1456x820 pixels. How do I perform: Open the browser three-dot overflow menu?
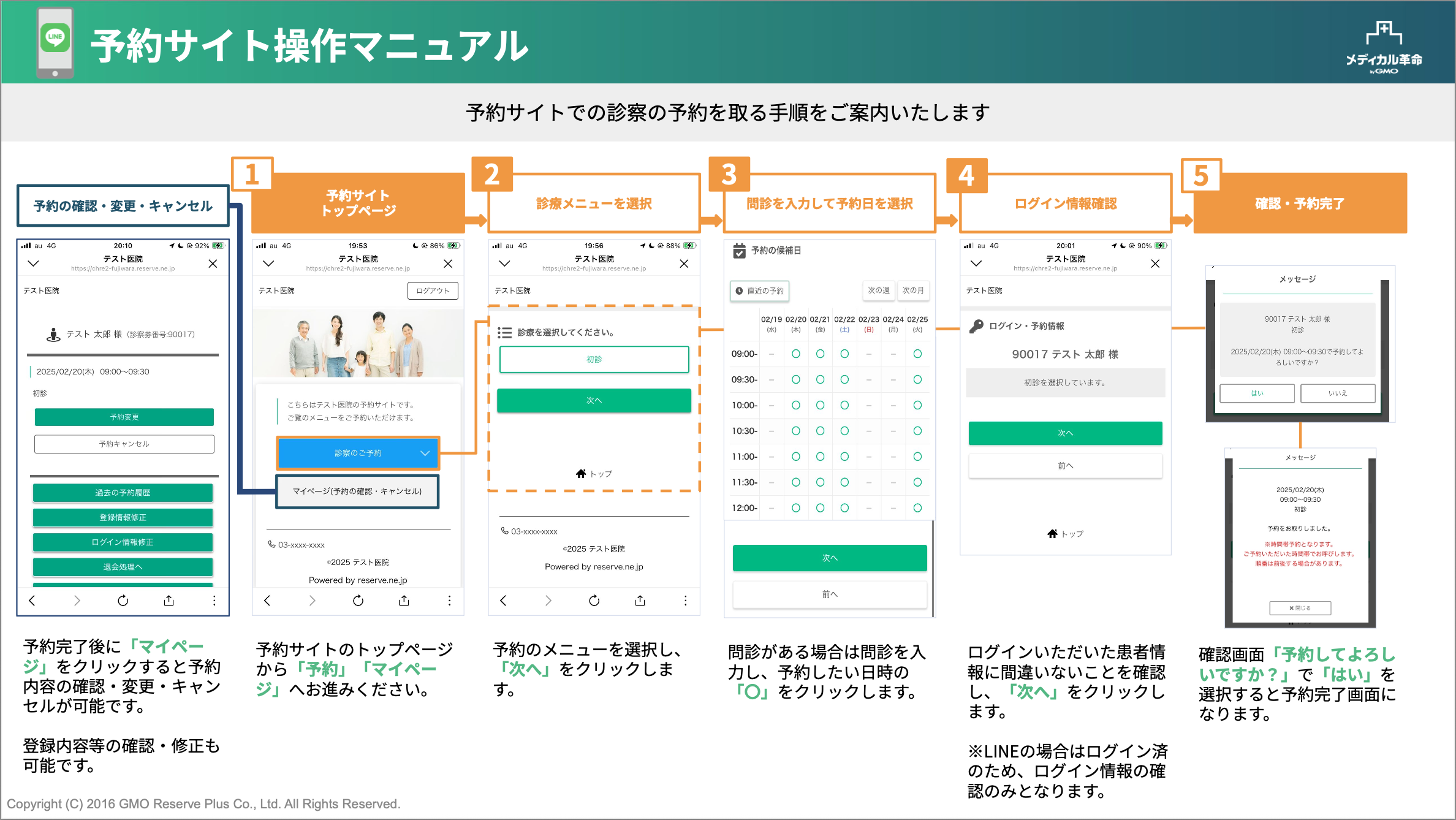pos(214,601)
